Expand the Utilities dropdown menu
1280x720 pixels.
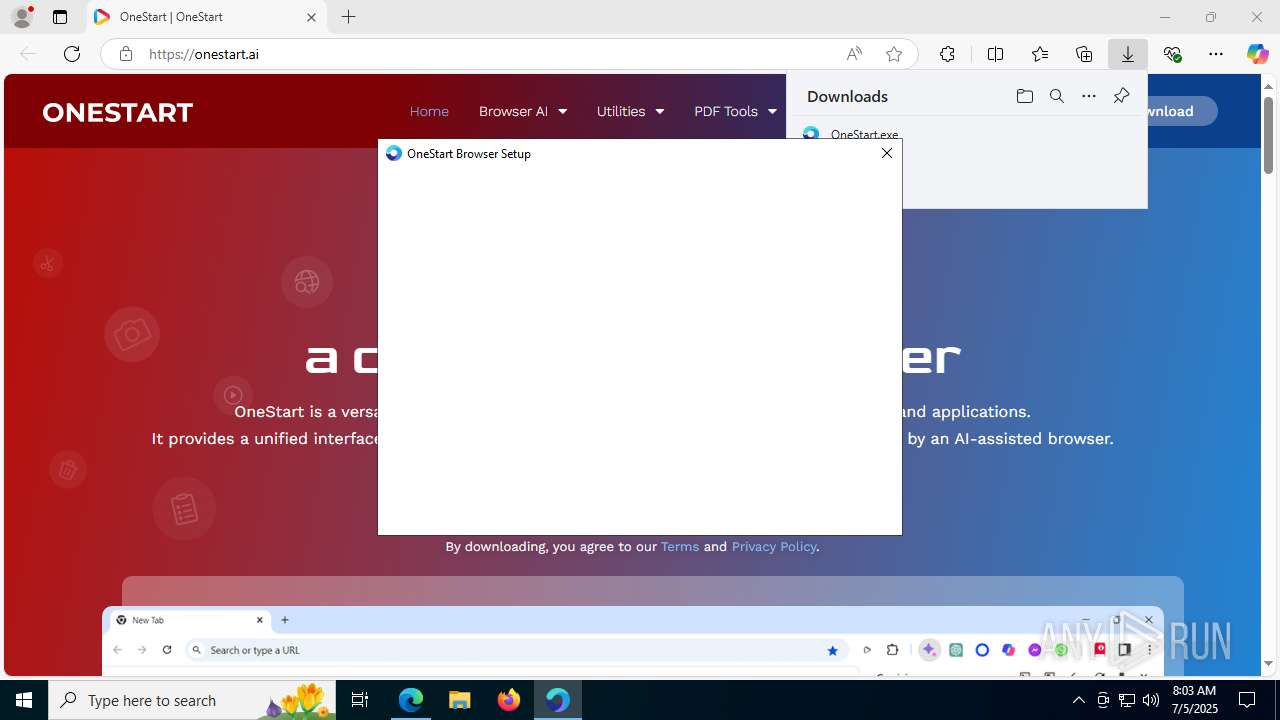click(630, 111)
